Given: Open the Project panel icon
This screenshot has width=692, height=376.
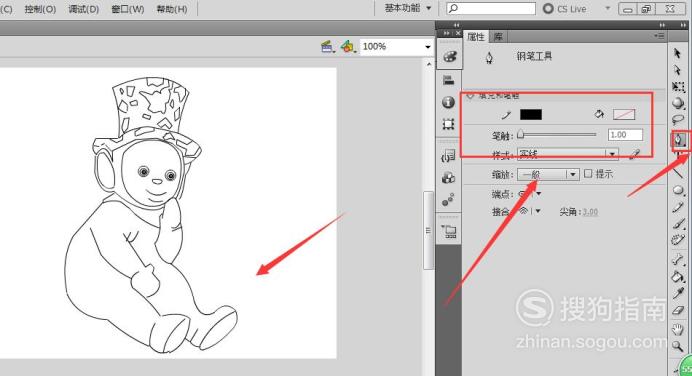Looking at the screenshot, I should click(449, 231).
